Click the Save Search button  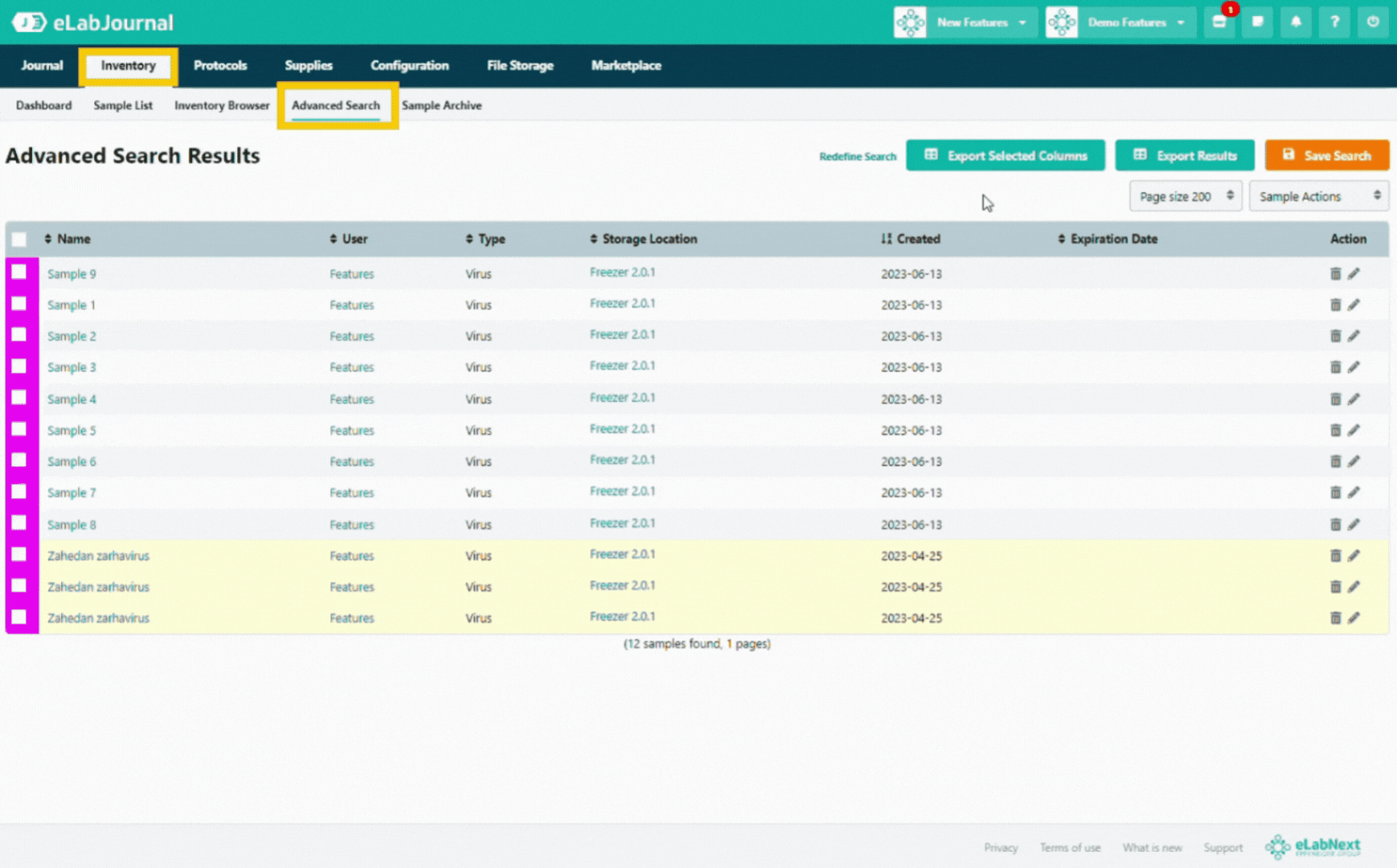point(1326,155)
